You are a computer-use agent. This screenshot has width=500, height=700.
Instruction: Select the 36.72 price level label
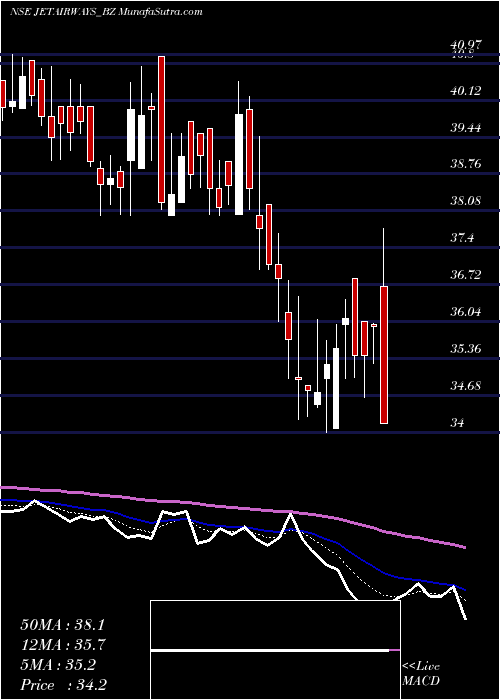coord(467,275)
